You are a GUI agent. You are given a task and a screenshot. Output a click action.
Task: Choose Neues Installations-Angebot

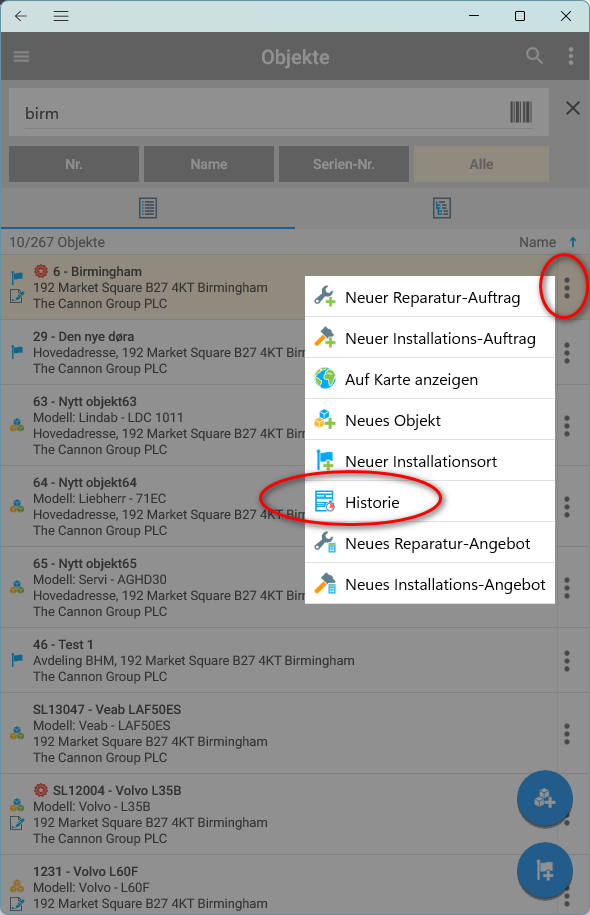tap(430, 584)
